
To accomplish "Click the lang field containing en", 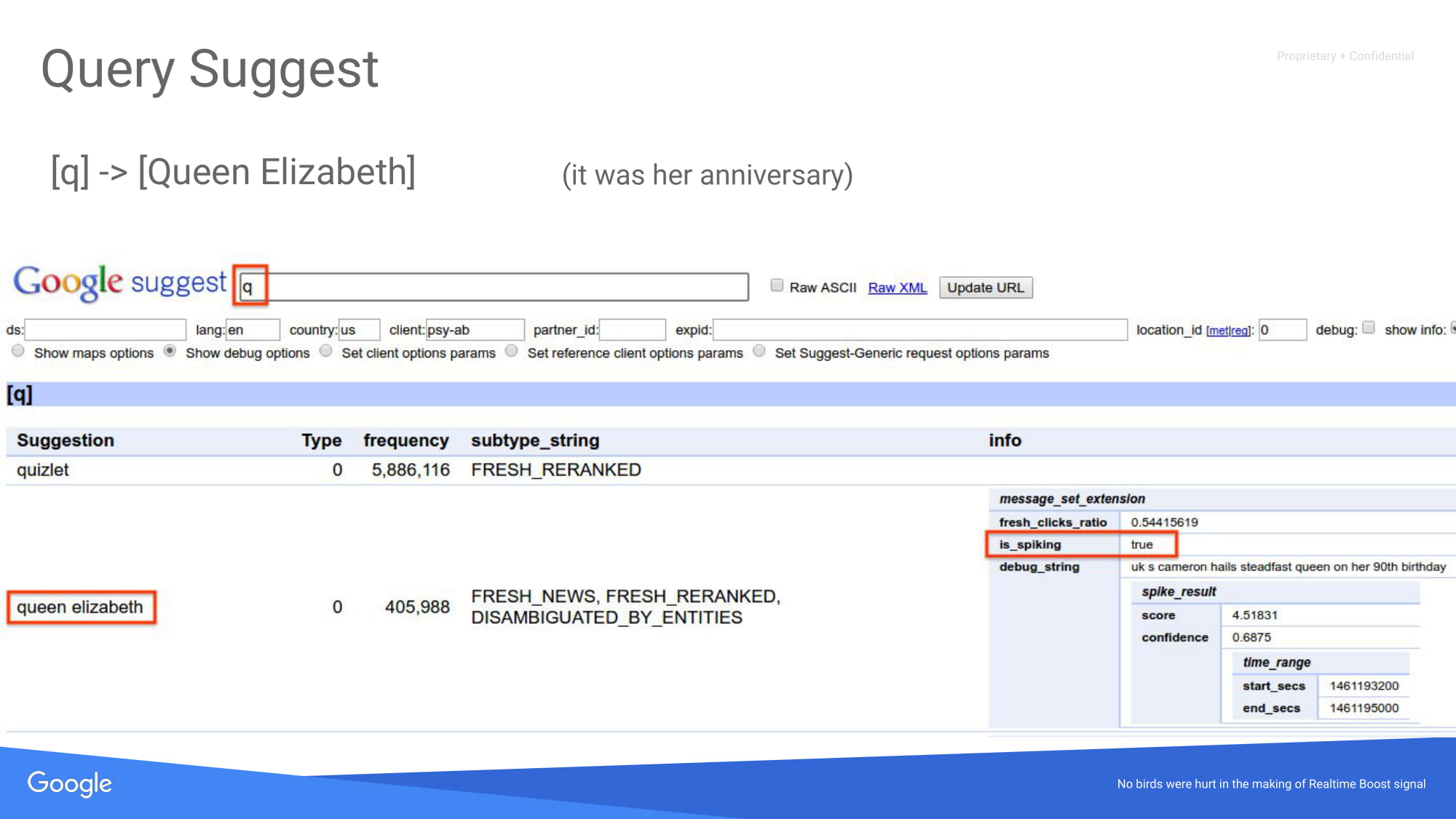I will pos(253,330).
